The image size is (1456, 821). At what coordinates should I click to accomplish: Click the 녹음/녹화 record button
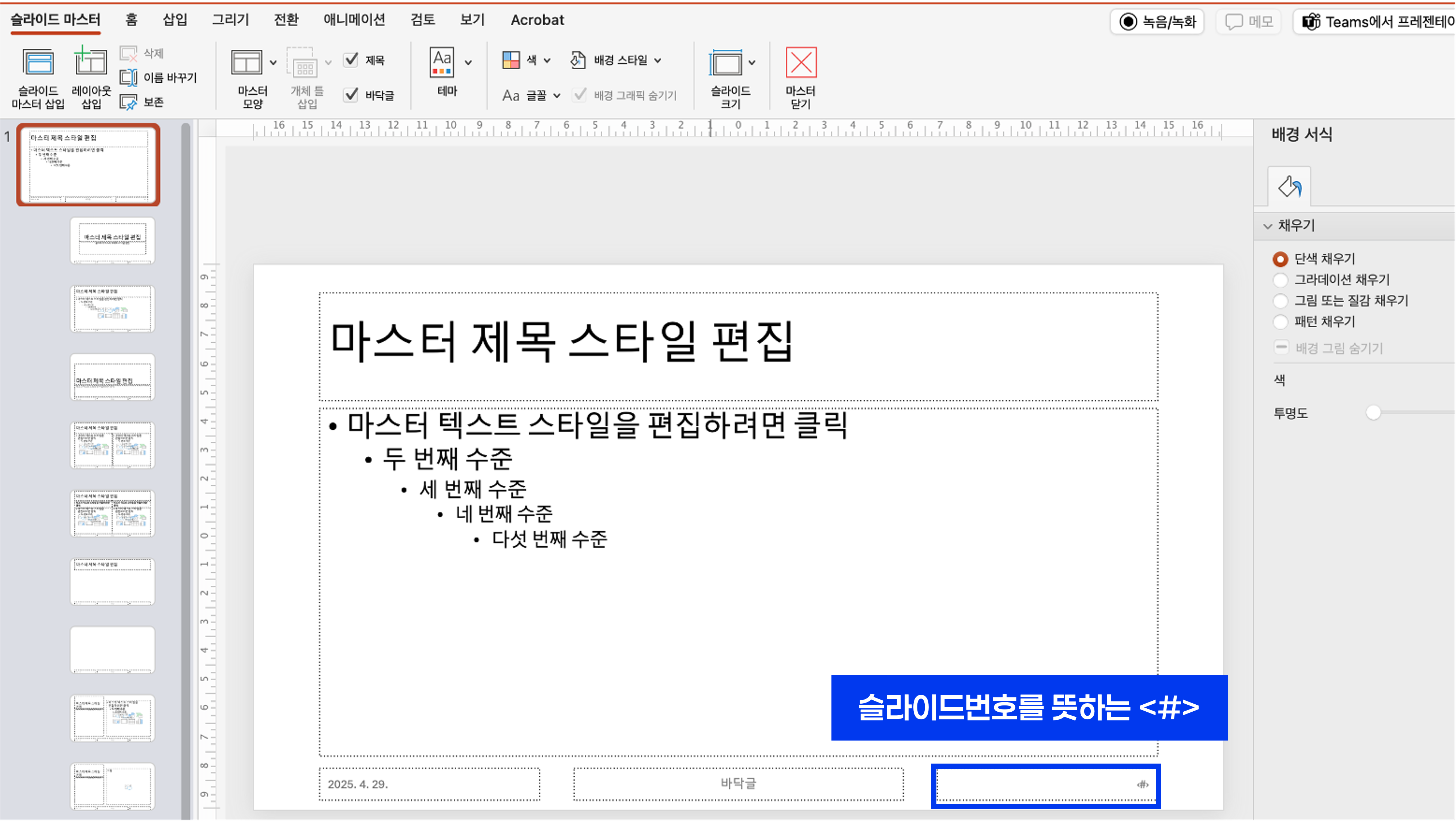pos(1157,22)
